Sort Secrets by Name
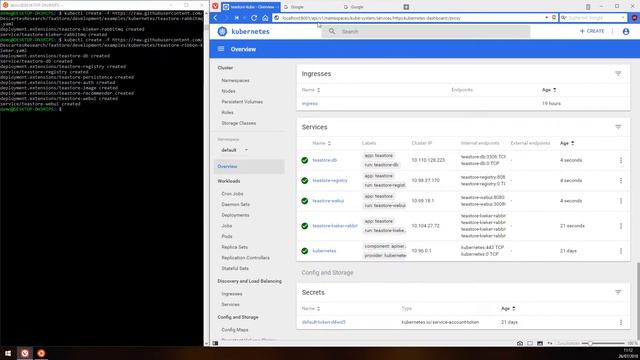Viewport: 640px width, 360px height. click(x=311, y=309)
